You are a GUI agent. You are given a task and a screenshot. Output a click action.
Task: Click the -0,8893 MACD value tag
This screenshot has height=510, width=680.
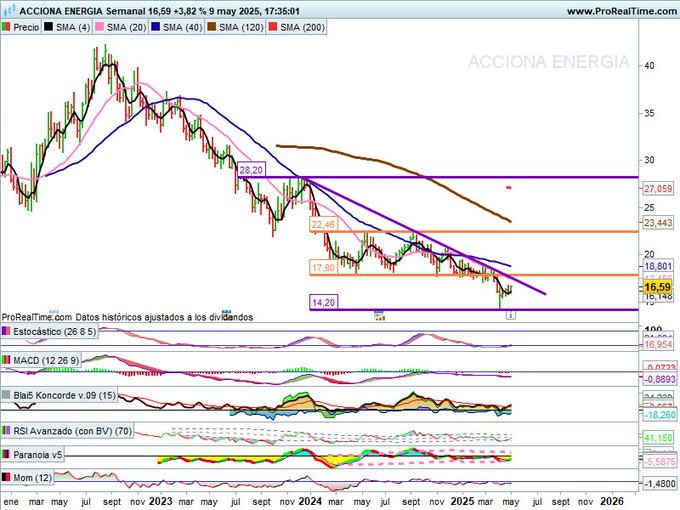click(659, 379)
